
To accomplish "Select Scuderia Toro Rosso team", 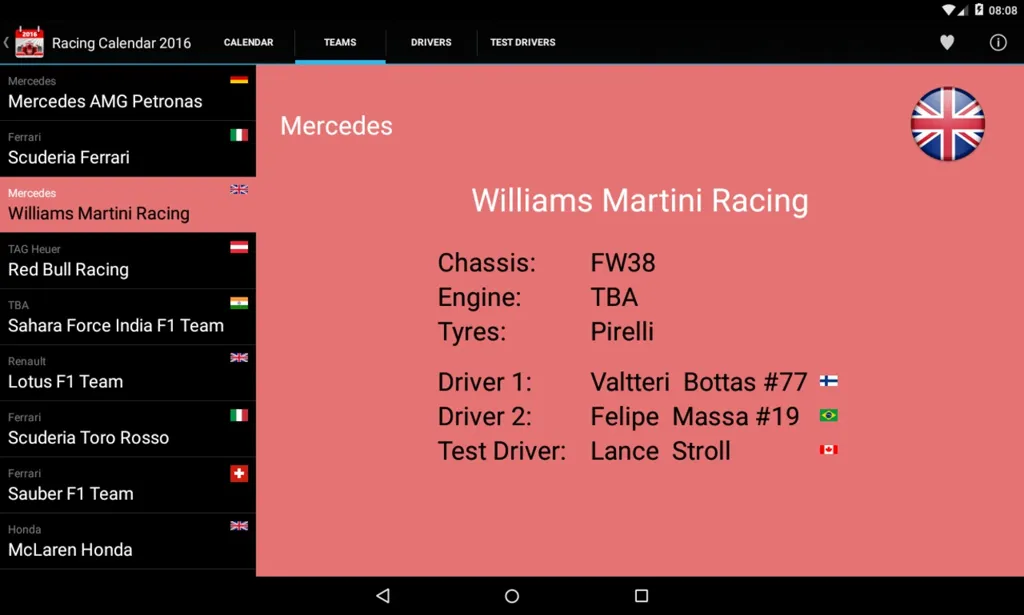I will (x=128, y=430).
